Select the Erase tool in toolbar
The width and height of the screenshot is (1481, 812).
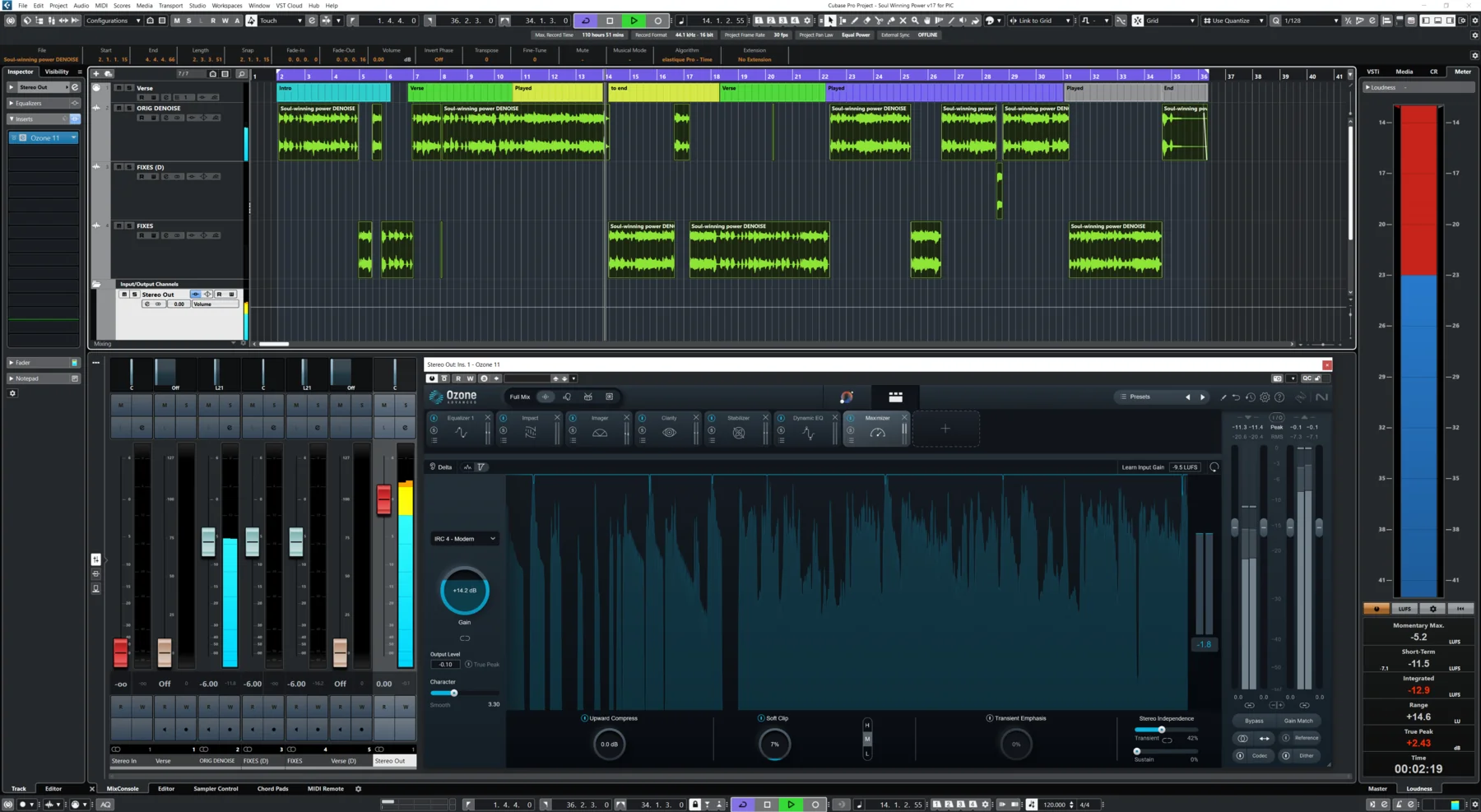[867, 21]
